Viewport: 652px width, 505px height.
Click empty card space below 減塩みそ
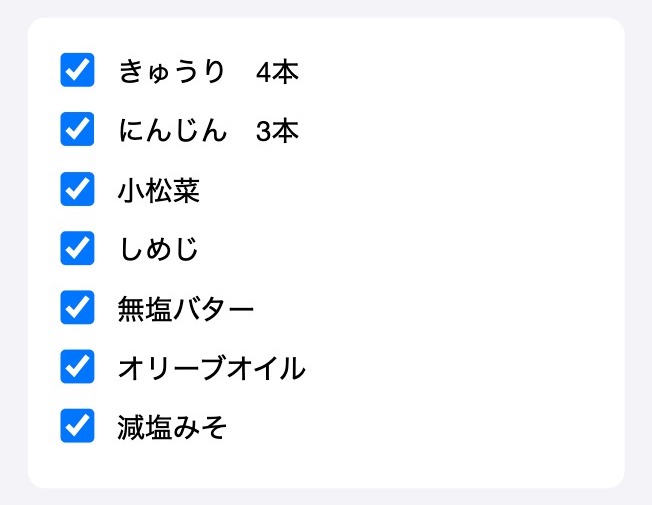(326, 465)
